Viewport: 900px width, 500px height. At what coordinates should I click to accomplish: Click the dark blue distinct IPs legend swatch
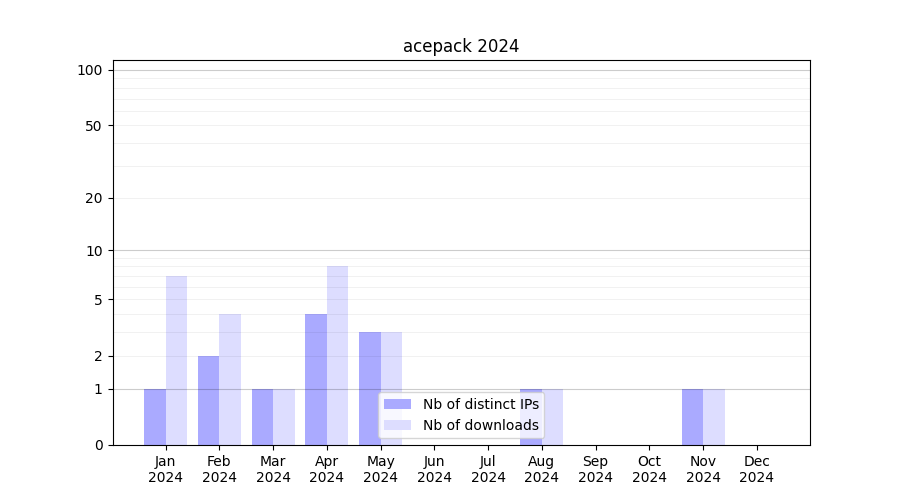click(x=397, y=404)
